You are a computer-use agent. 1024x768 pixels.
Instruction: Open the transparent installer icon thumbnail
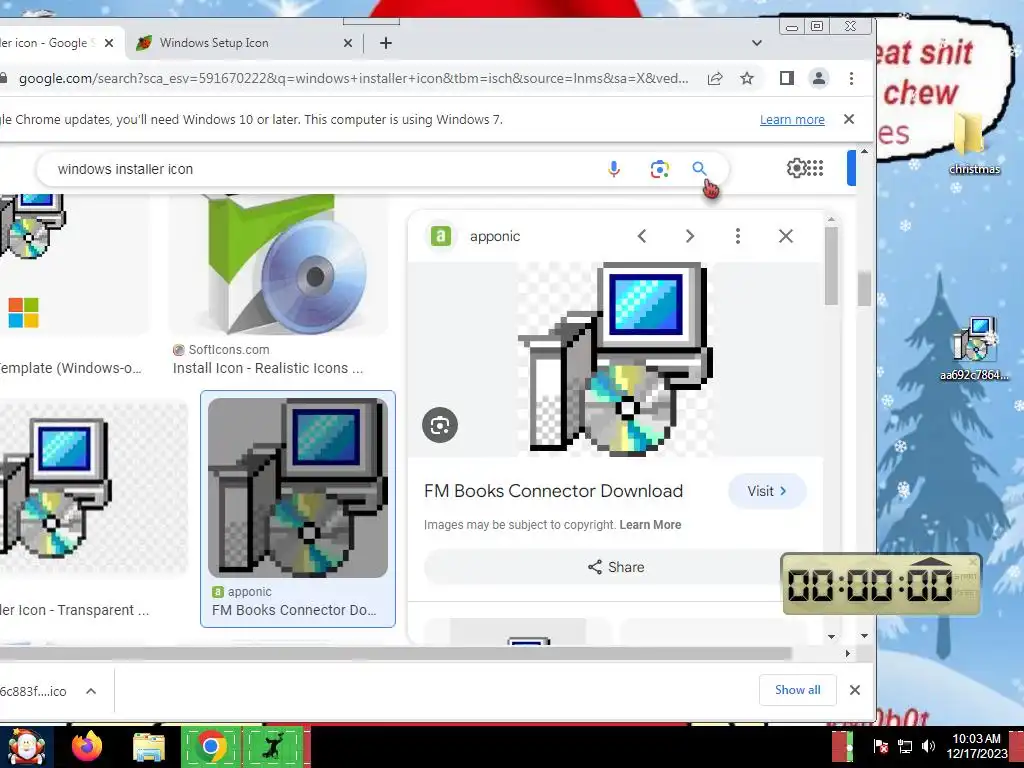[93, 488]
